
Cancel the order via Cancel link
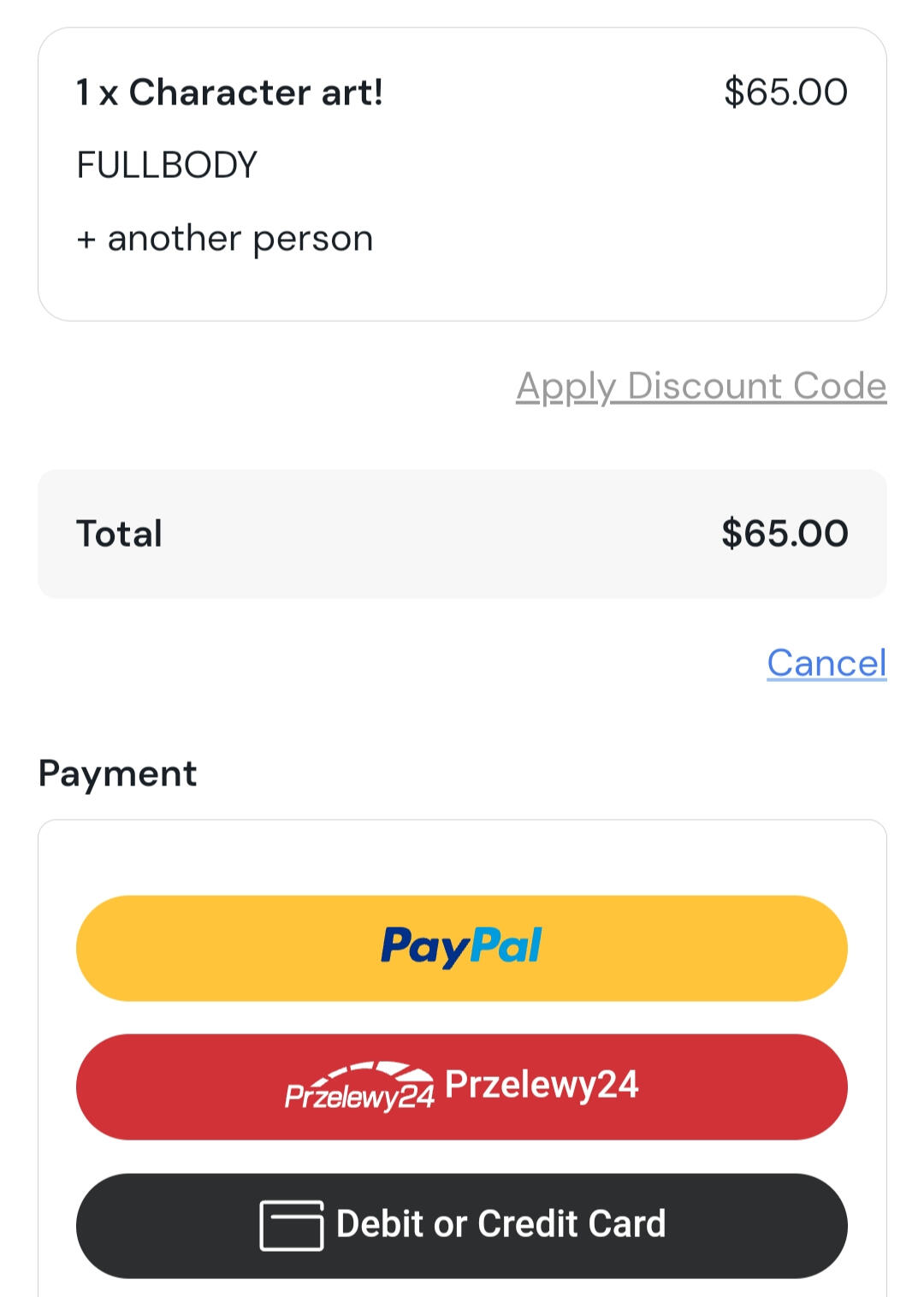click(826, 663)
